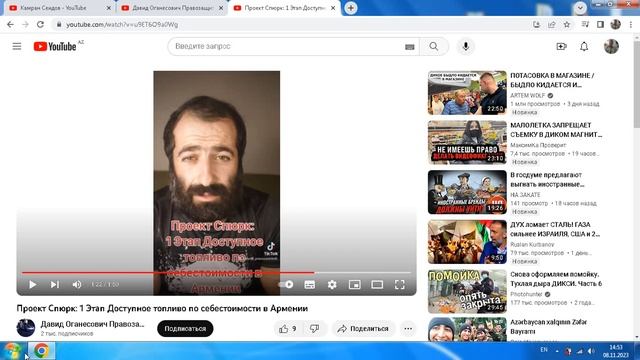Screen dimensions: 640x360
Task: Start voice search with microphone
Action: coord(466,47)
